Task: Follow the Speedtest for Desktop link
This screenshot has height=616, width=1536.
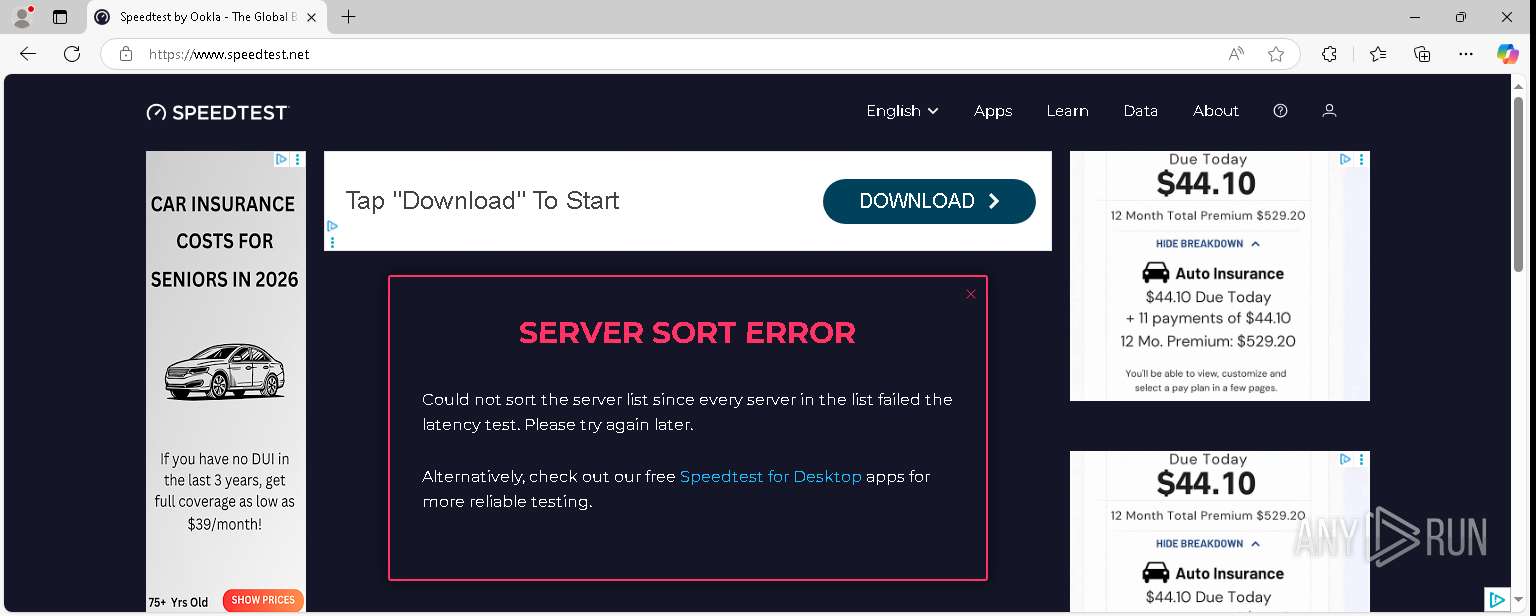Action: click(x=770, y=476)
